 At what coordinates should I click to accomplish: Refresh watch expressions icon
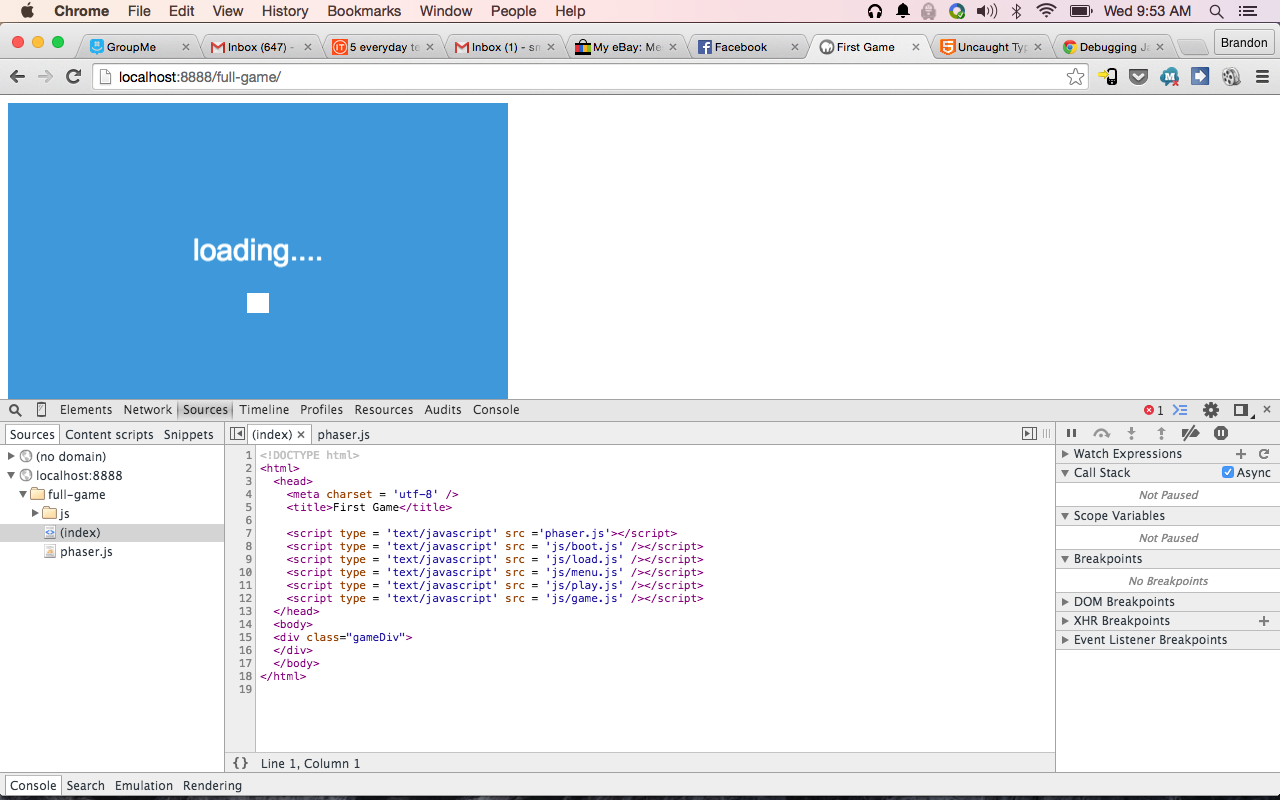[1264, 454]
